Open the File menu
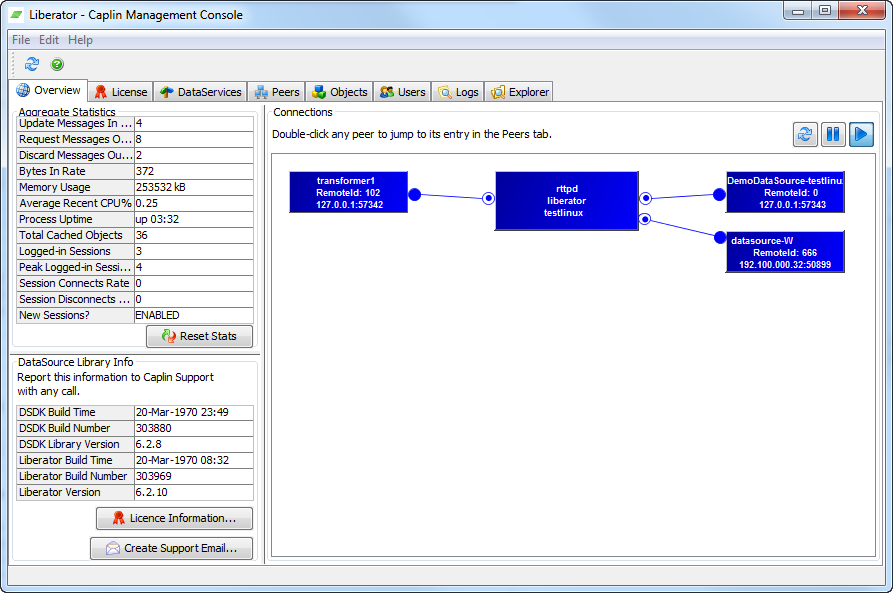 point(21,40)
